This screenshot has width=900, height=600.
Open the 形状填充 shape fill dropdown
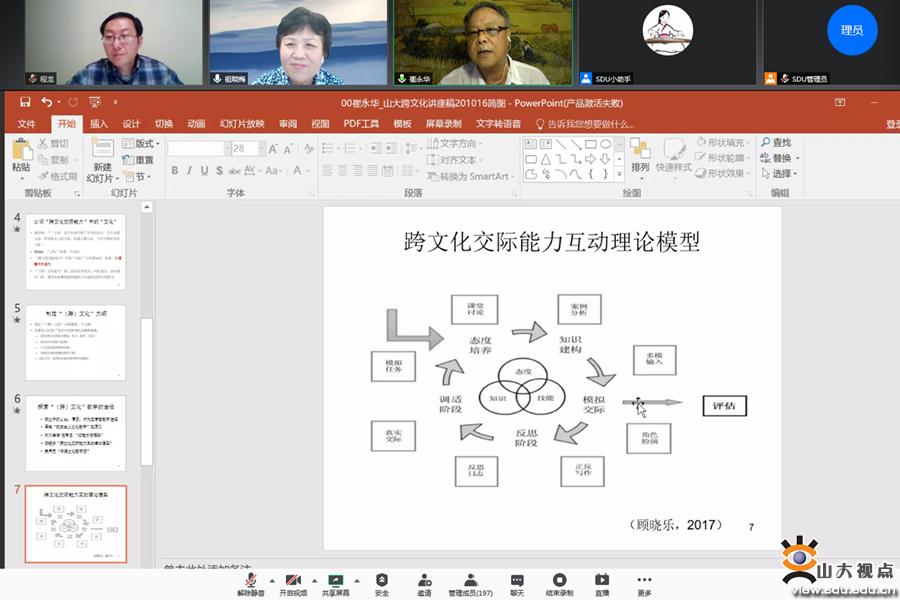[723, 142]
